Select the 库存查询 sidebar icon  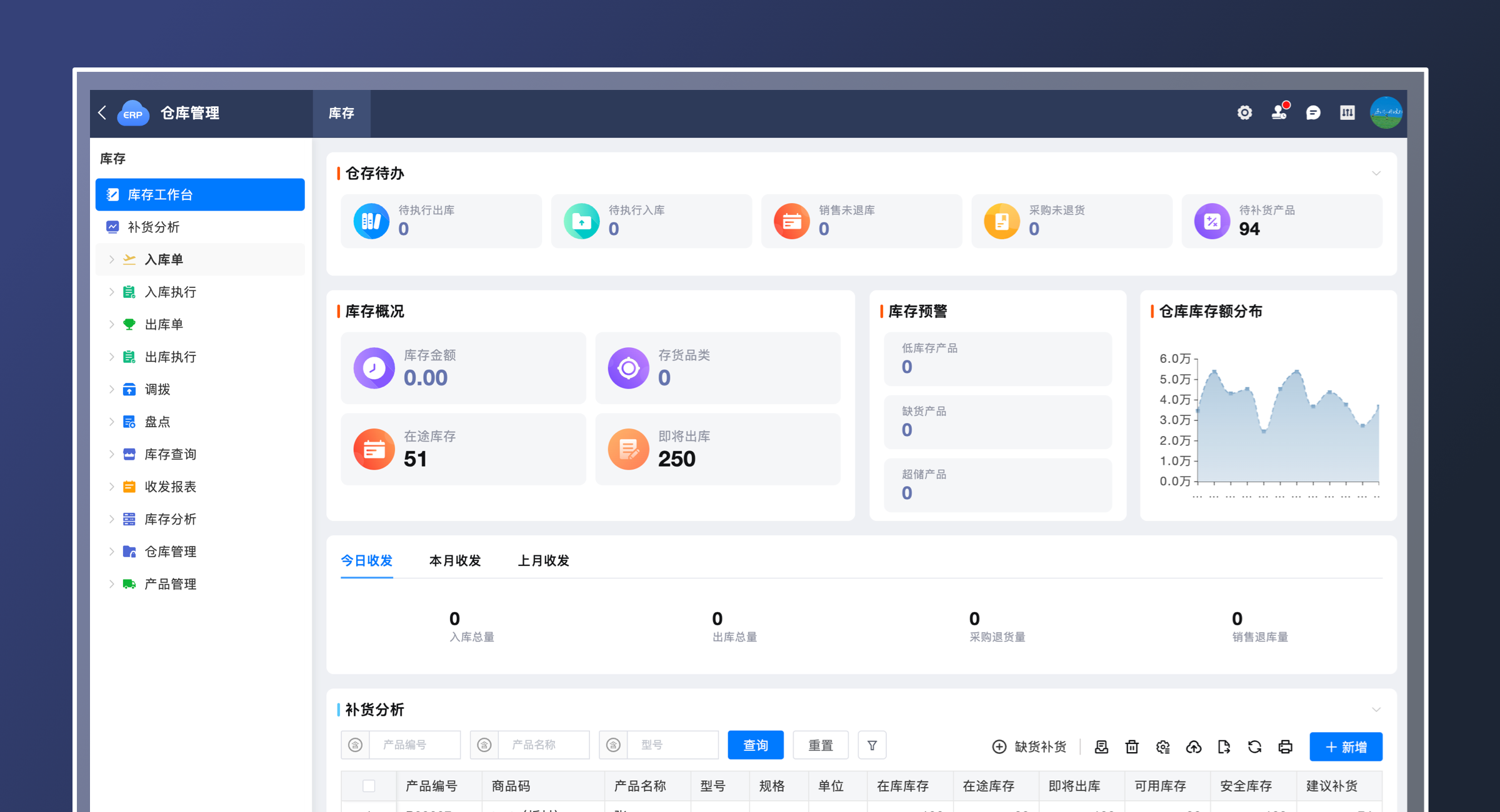[129, 454]
